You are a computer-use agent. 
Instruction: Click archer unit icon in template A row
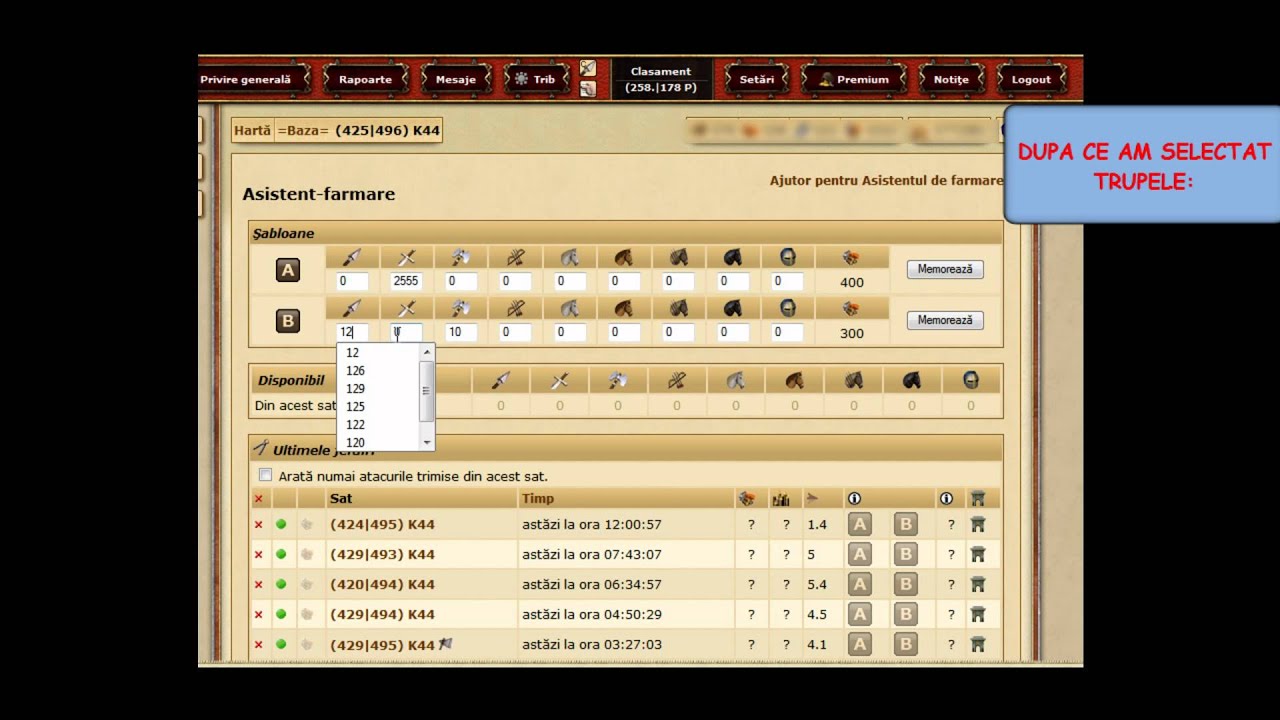(x=515, y=257)
